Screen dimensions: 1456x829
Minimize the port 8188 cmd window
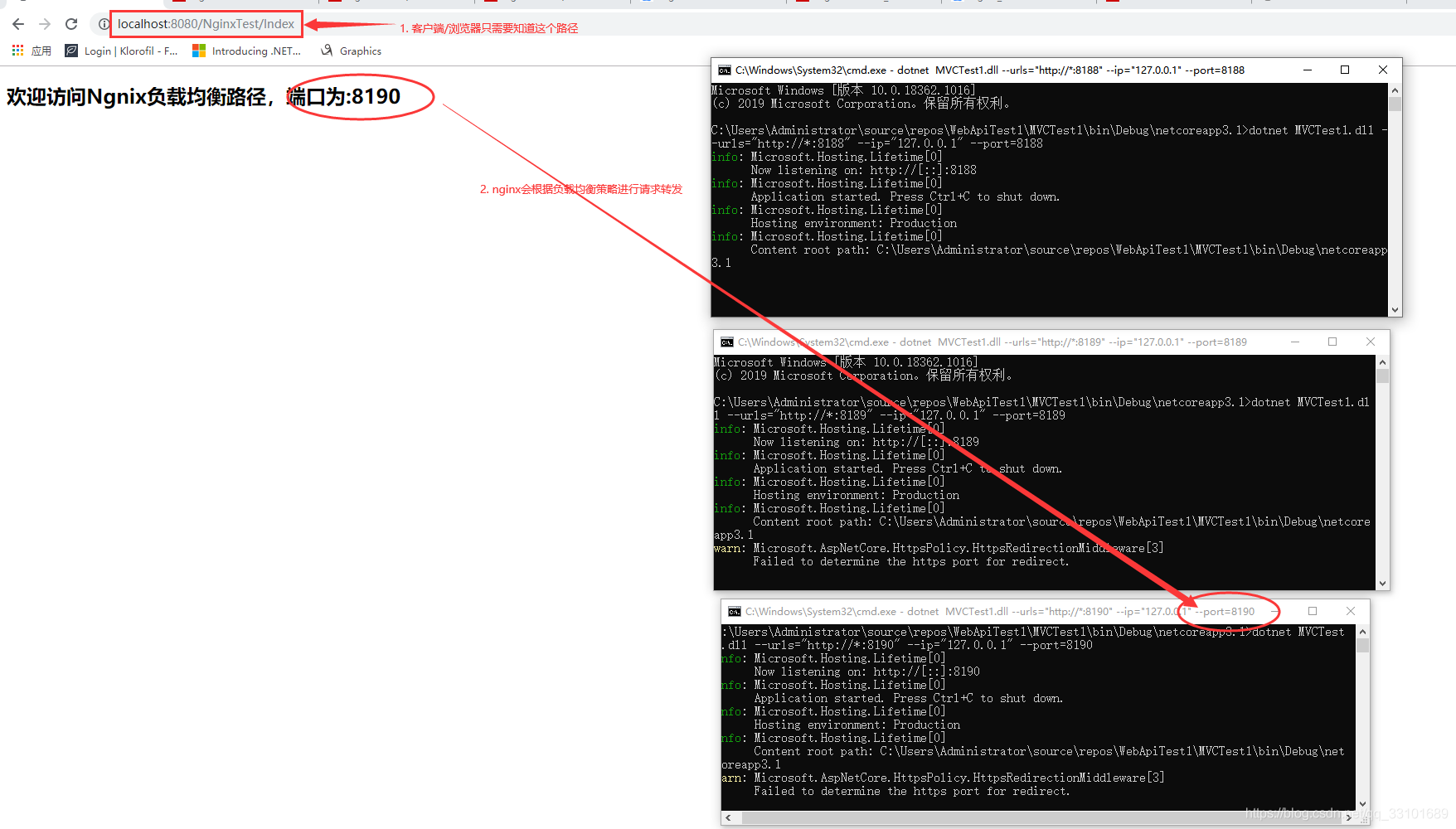coord(1308,70)
